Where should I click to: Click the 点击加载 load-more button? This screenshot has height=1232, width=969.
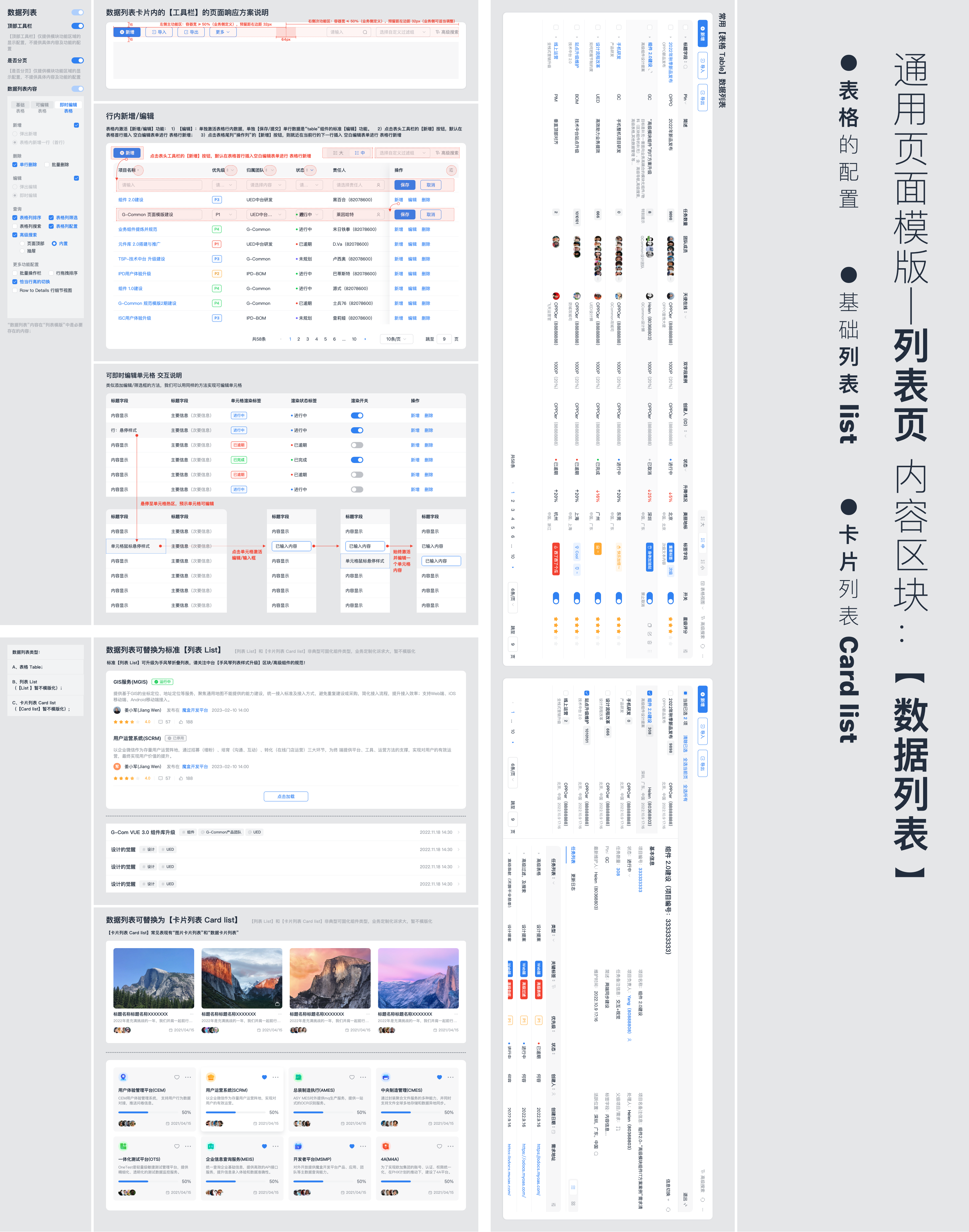[287, 796]
